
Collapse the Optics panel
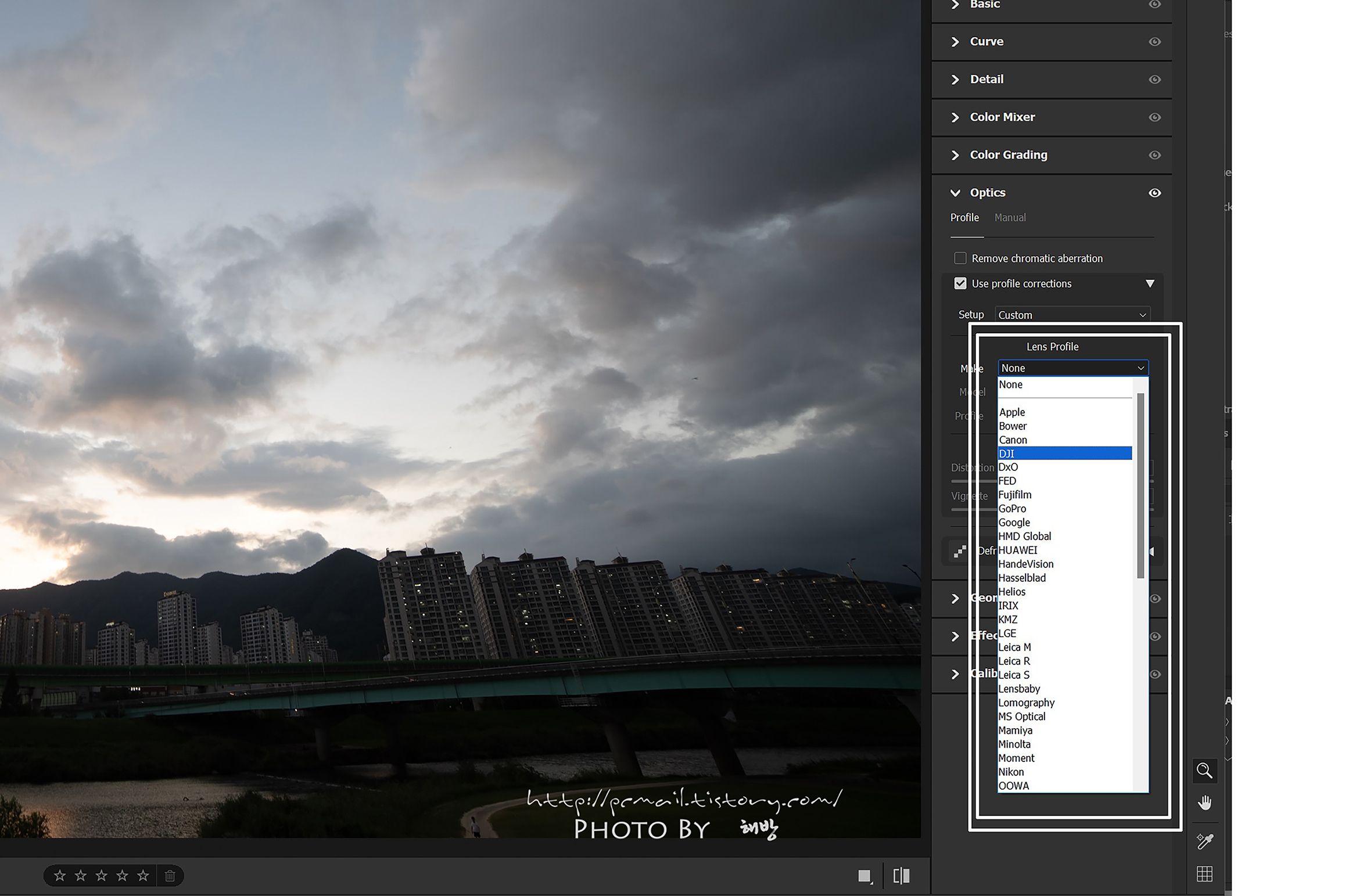pyautogui.click(x=955, y=193)
